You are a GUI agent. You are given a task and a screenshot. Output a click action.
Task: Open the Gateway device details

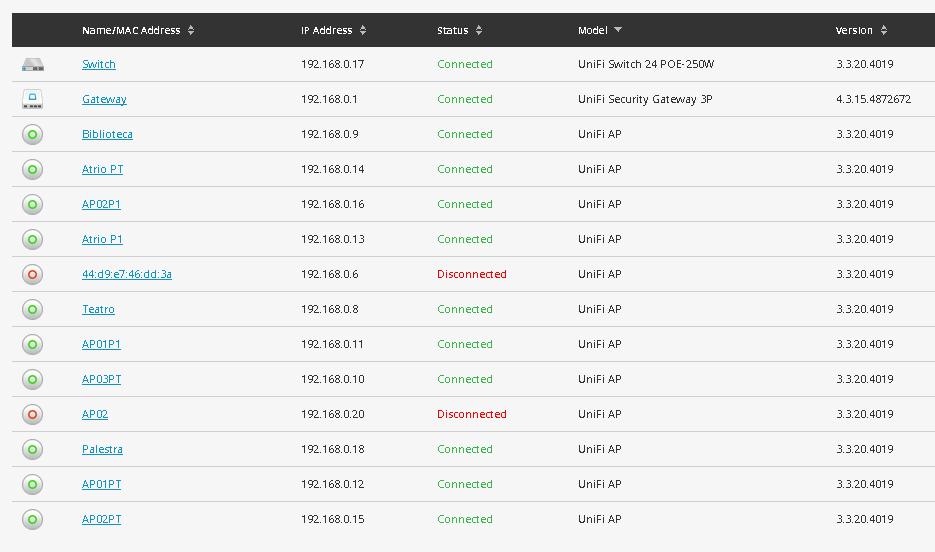click(x=104, y=99)
